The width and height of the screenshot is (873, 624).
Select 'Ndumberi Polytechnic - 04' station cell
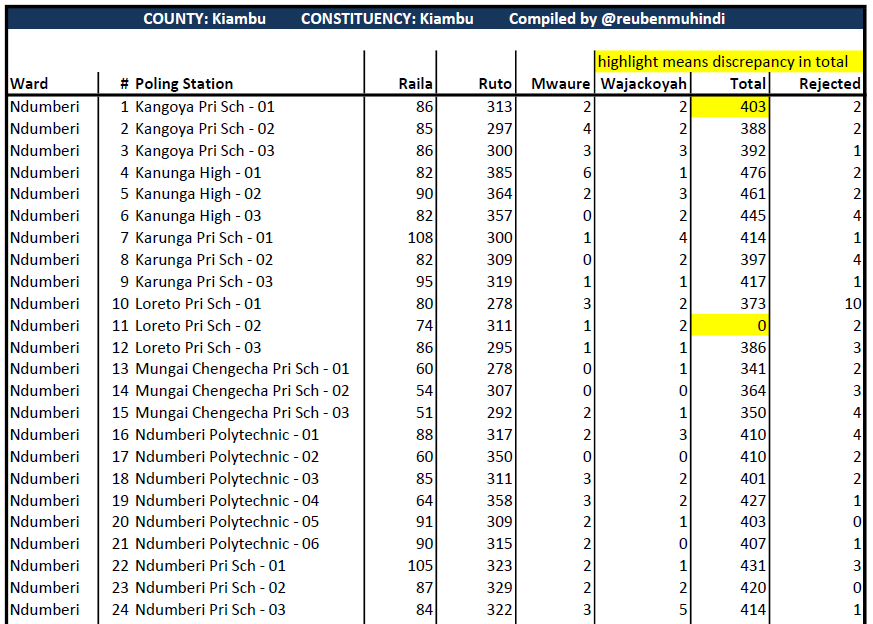(x=227, y=500)
